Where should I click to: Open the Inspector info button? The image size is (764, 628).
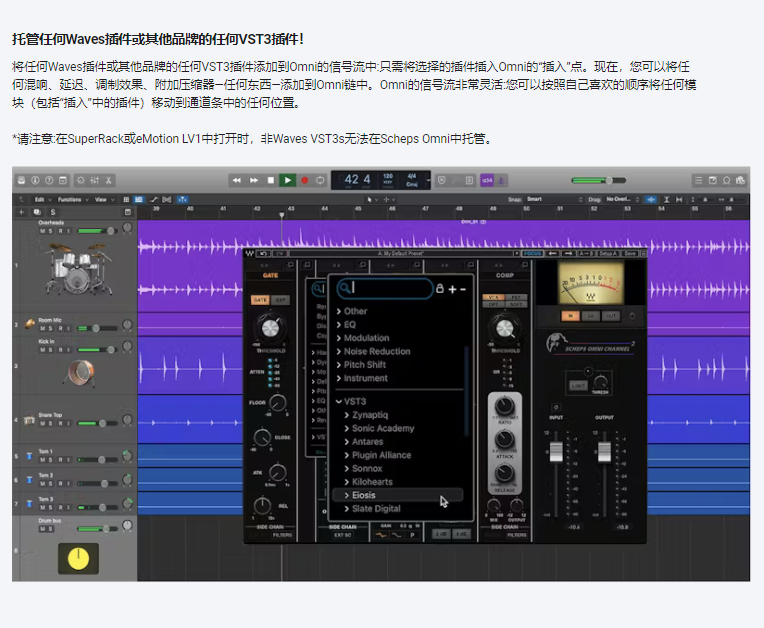click(35, 180)
